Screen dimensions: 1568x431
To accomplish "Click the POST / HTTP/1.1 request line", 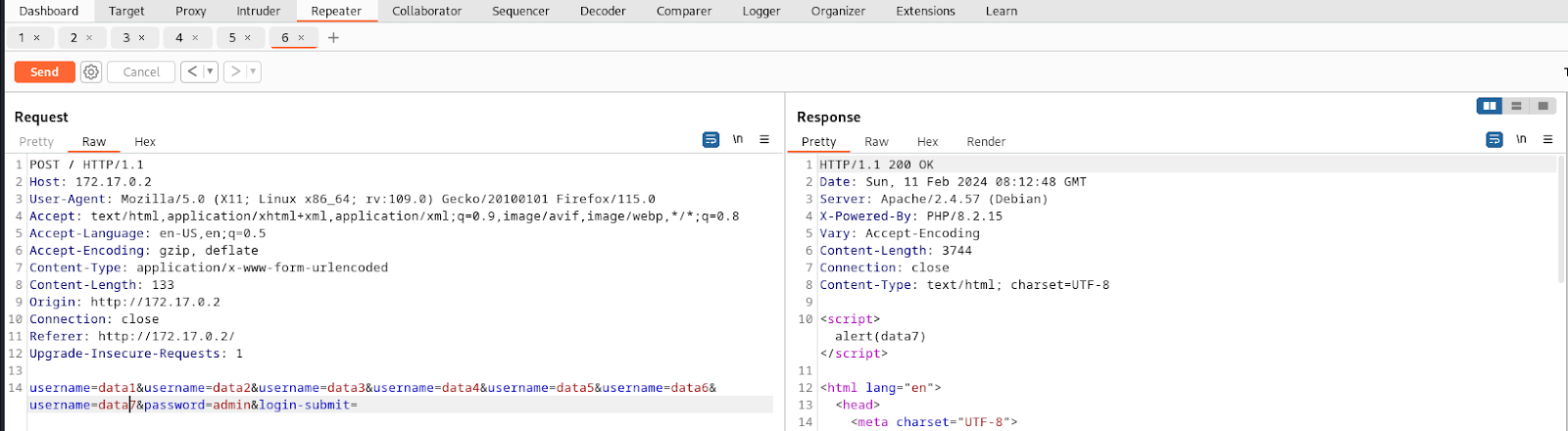I will coord(86,165).
